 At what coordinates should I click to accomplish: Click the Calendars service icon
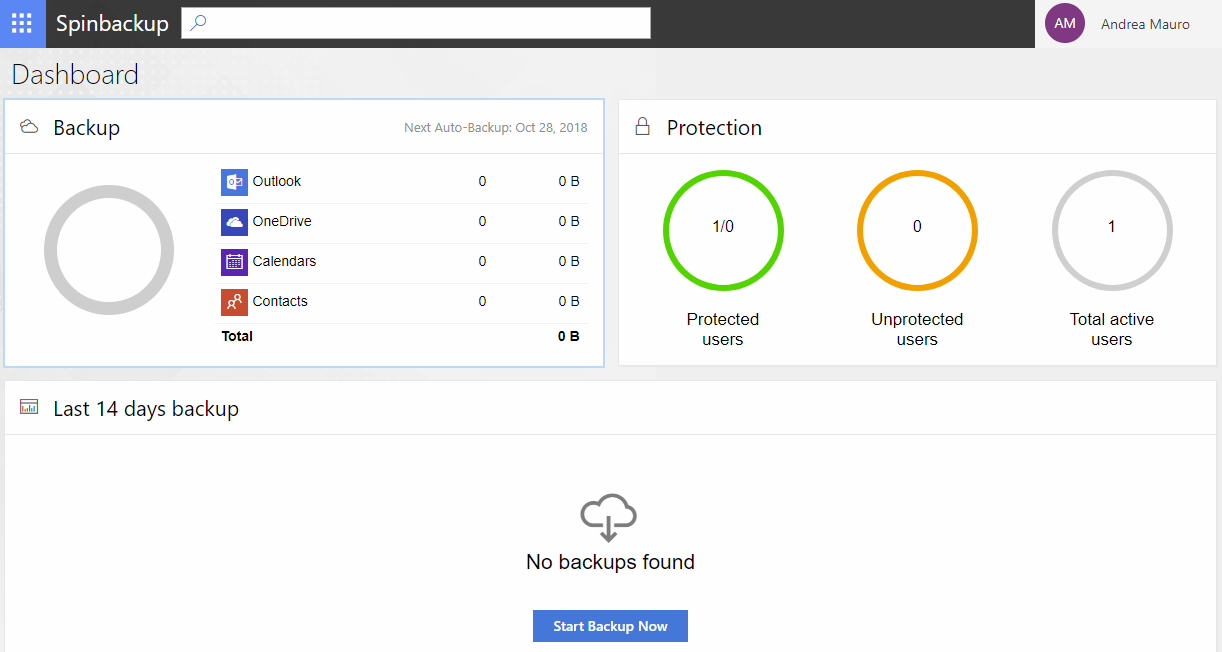234,262
